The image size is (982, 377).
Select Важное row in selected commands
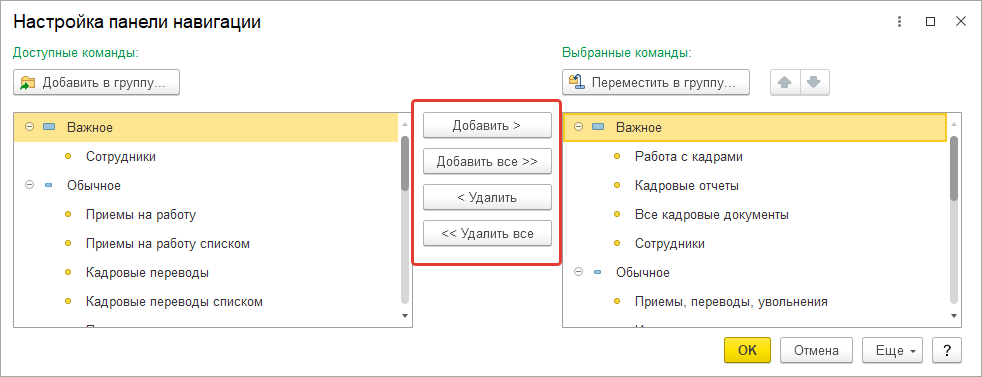pos(755,128)
